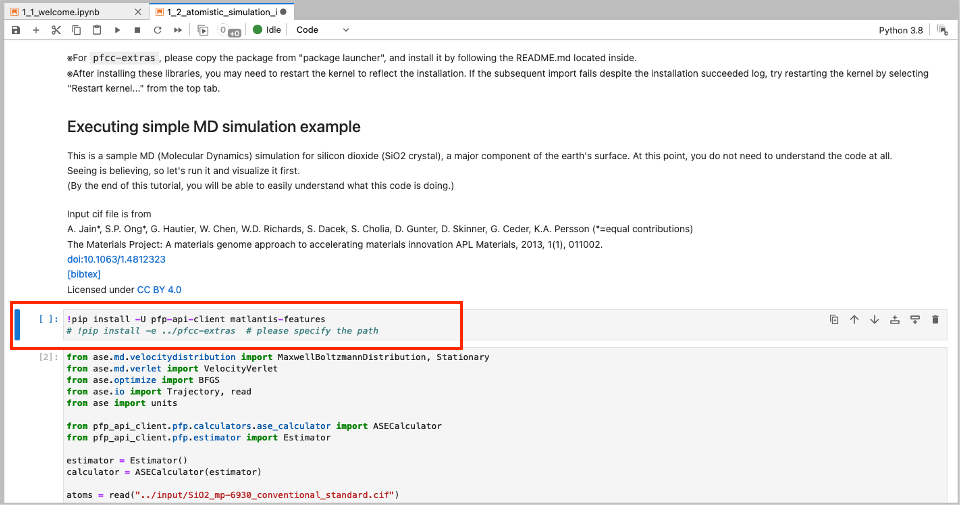Open the Python 3.8 kernel selector
Screen dimensions: 960x505
[x=903, y=30]
